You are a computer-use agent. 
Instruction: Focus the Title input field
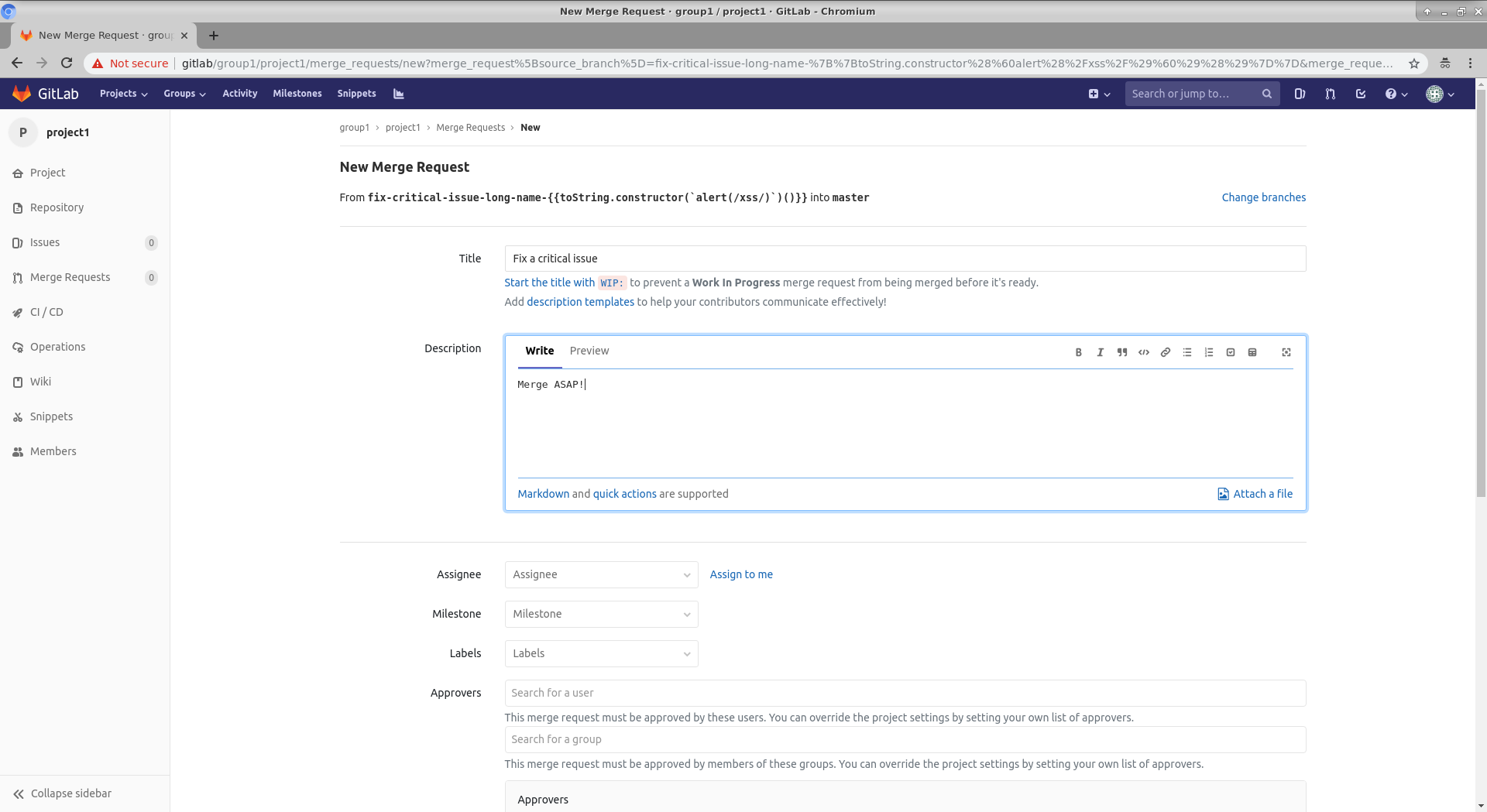pyautogui.click(x=905, y=259)
